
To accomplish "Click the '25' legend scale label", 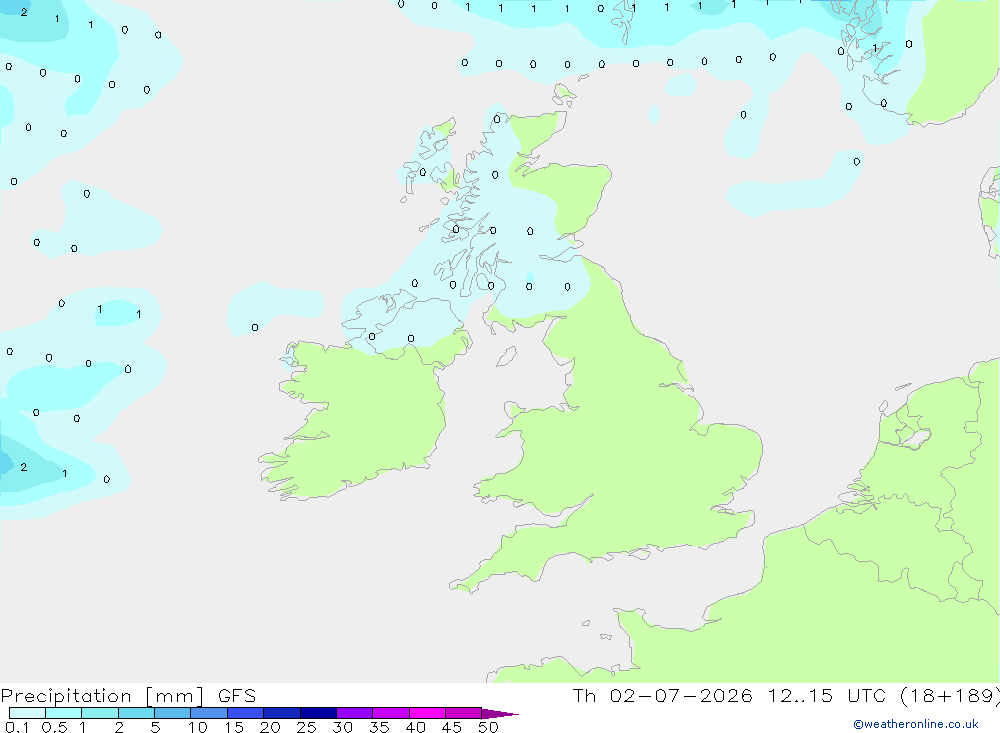I will coord(306,727).
